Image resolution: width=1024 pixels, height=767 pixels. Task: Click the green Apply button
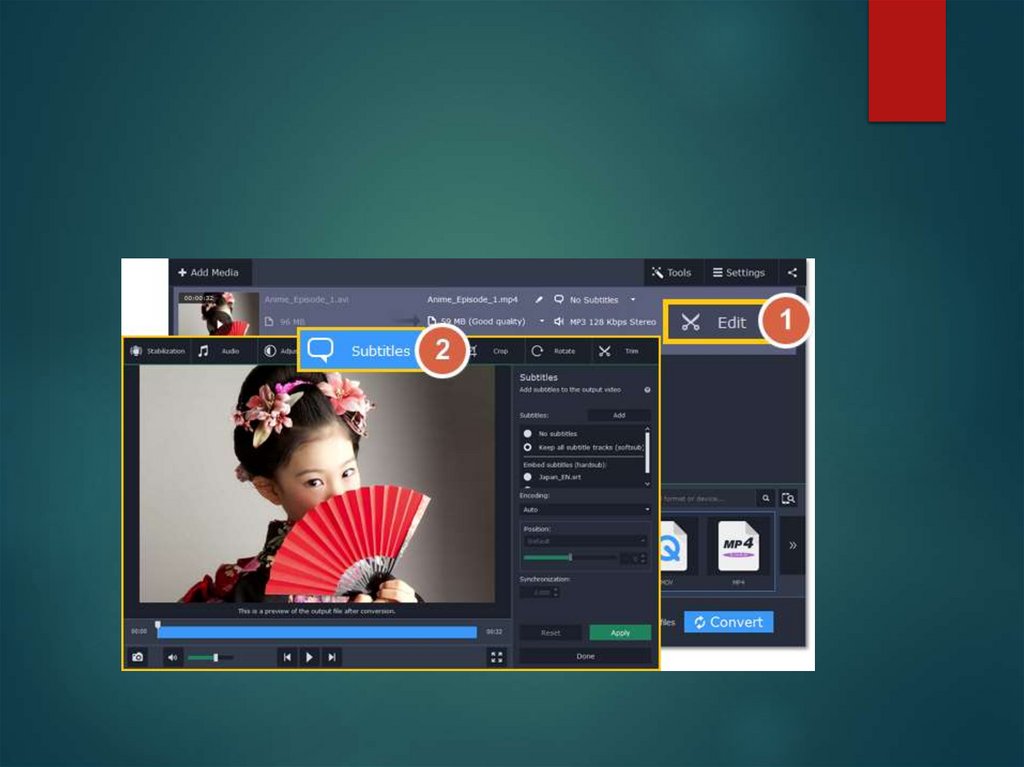620,633
